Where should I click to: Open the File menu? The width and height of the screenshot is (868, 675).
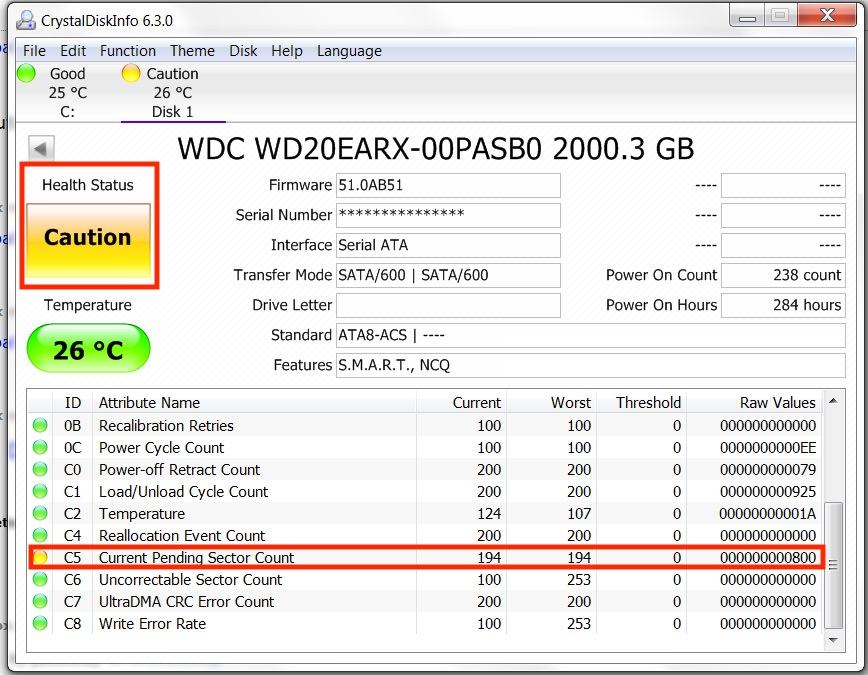pyautogui.click(x=34, y=51)
